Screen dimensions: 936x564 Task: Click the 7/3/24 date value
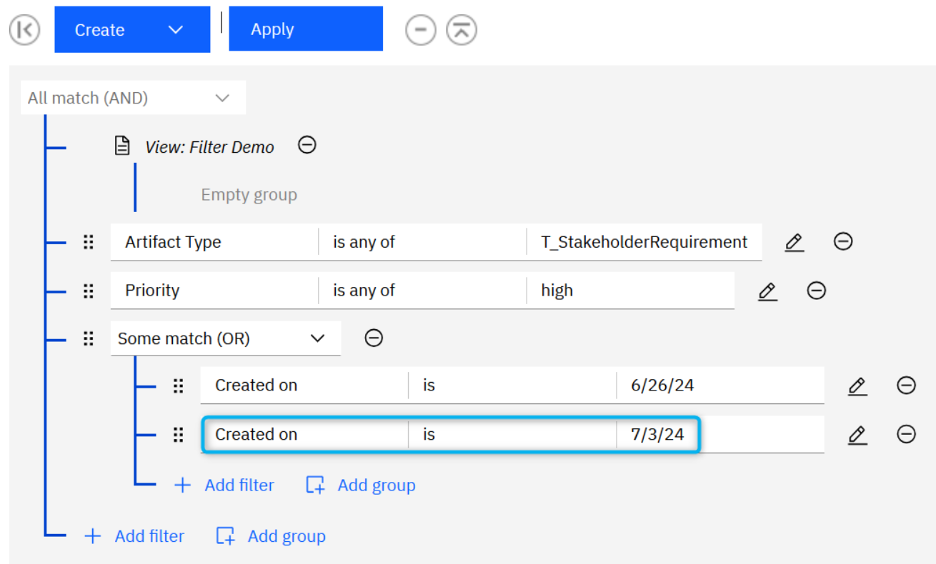click(721, 434)
